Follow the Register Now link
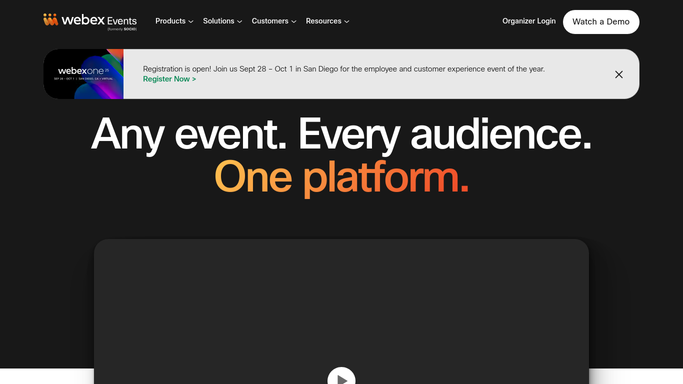The height and width of the screenshot is (384, 683). [169, 79]
